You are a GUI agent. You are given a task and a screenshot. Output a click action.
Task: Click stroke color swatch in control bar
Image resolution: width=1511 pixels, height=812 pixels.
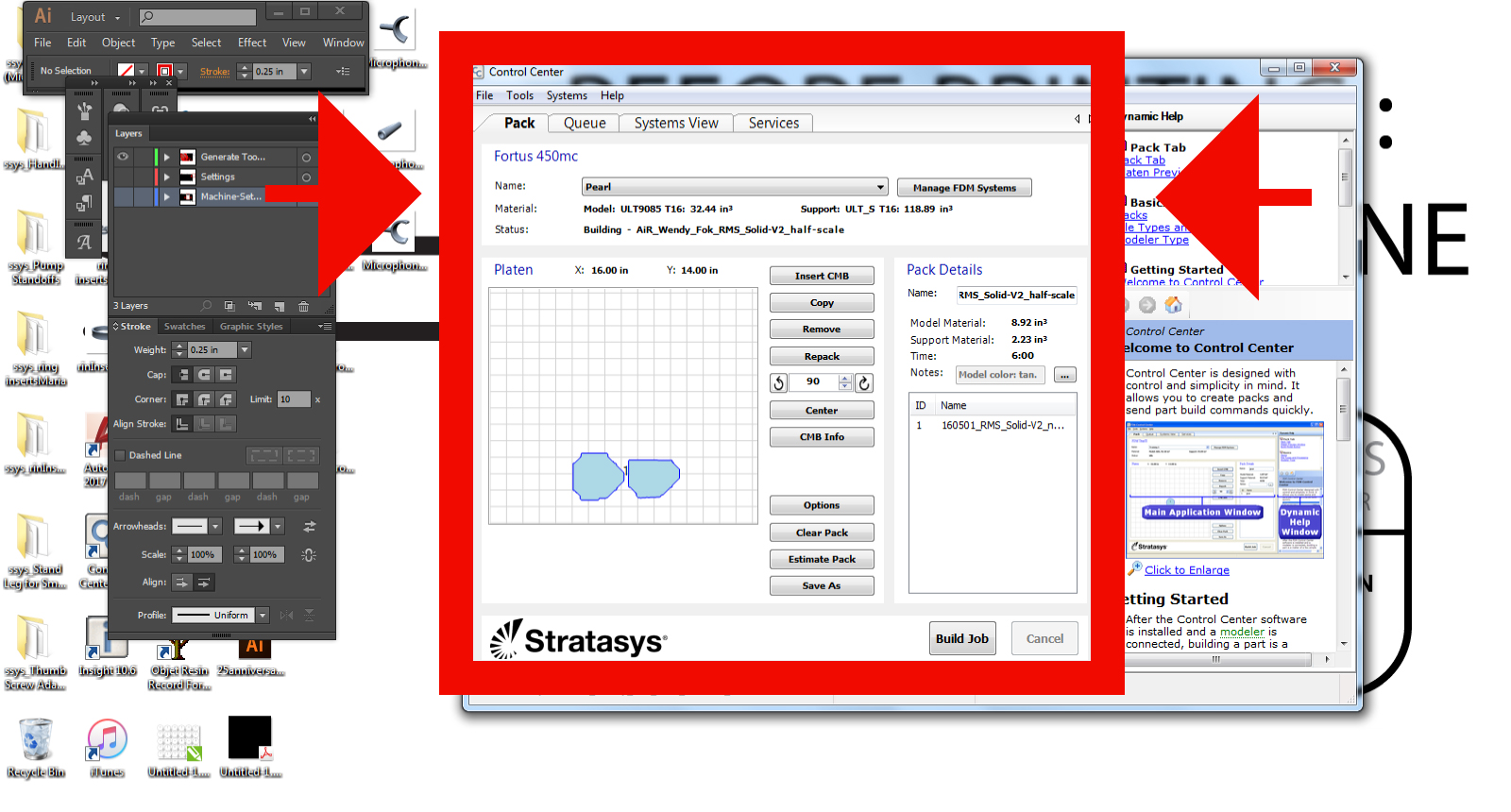[x=165, y=72]
